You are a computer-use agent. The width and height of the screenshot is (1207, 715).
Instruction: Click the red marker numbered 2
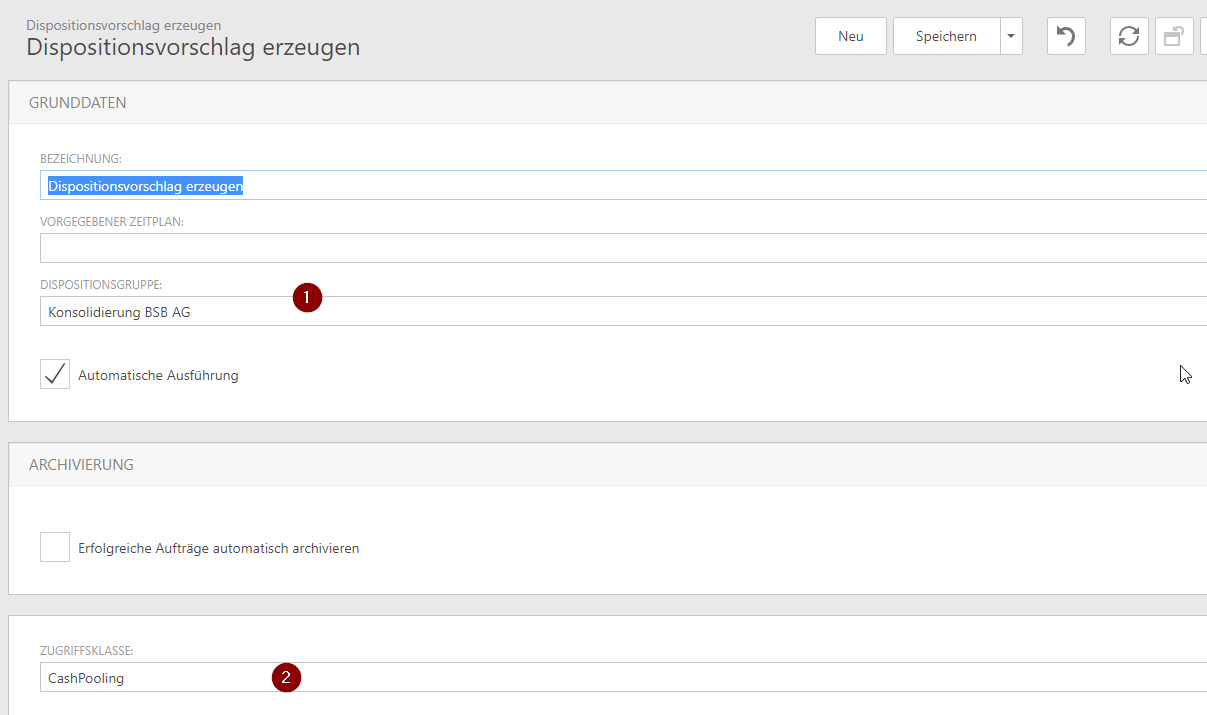point(286,677)
